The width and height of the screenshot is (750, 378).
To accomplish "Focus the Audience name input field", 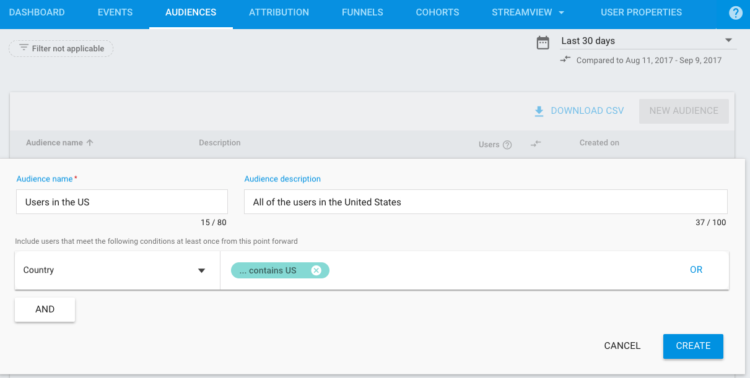I will (x=122, y=202).
